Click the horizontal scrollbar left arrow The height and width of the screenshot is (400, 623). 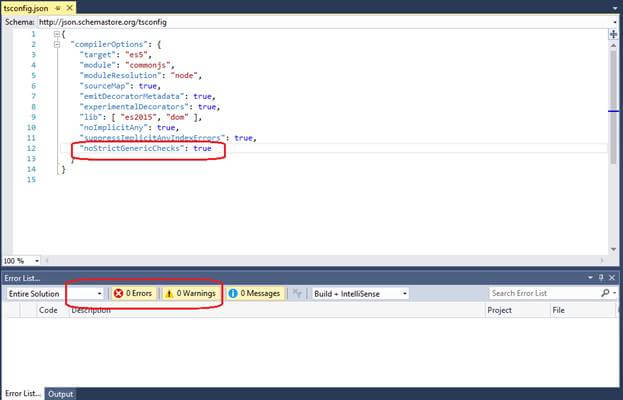tap(46, 261)
